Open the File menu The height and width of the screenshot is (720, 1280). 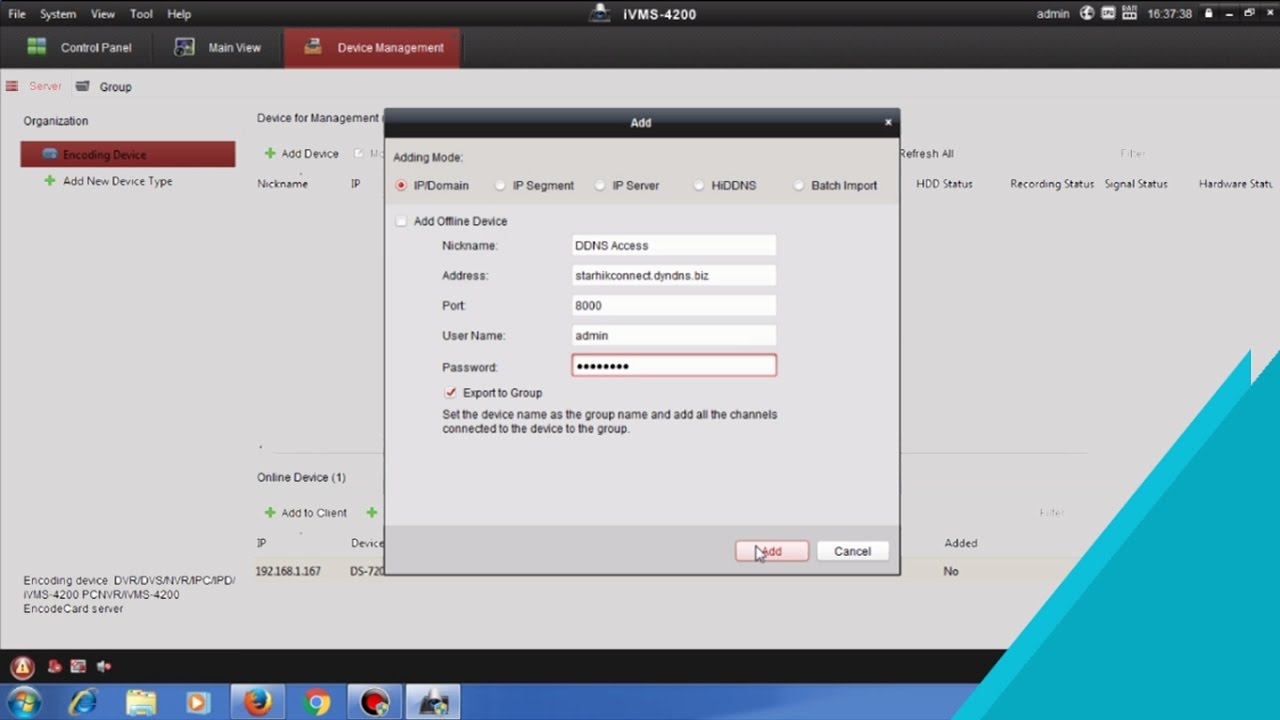point(17,14)
